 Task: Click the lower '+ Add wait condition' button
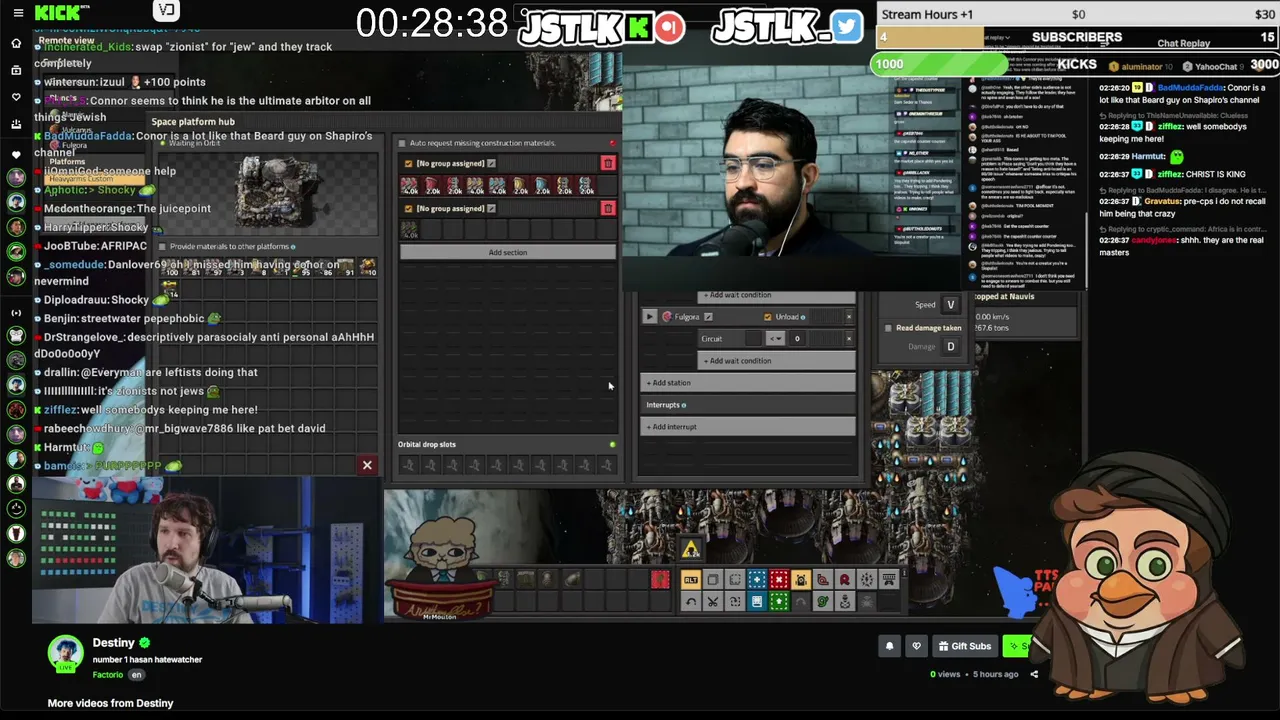coord(777,361)
